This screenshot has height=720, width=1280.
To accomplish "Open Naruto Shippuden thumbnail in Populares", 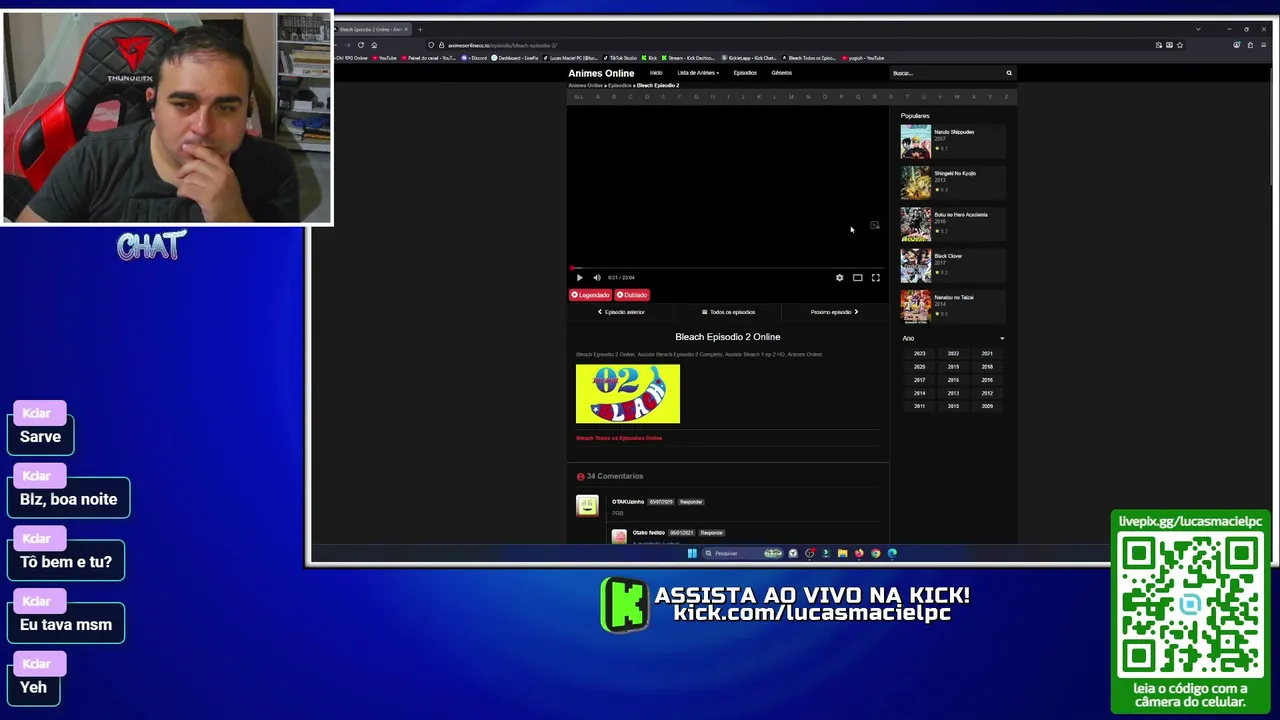I will coord(915,141).
